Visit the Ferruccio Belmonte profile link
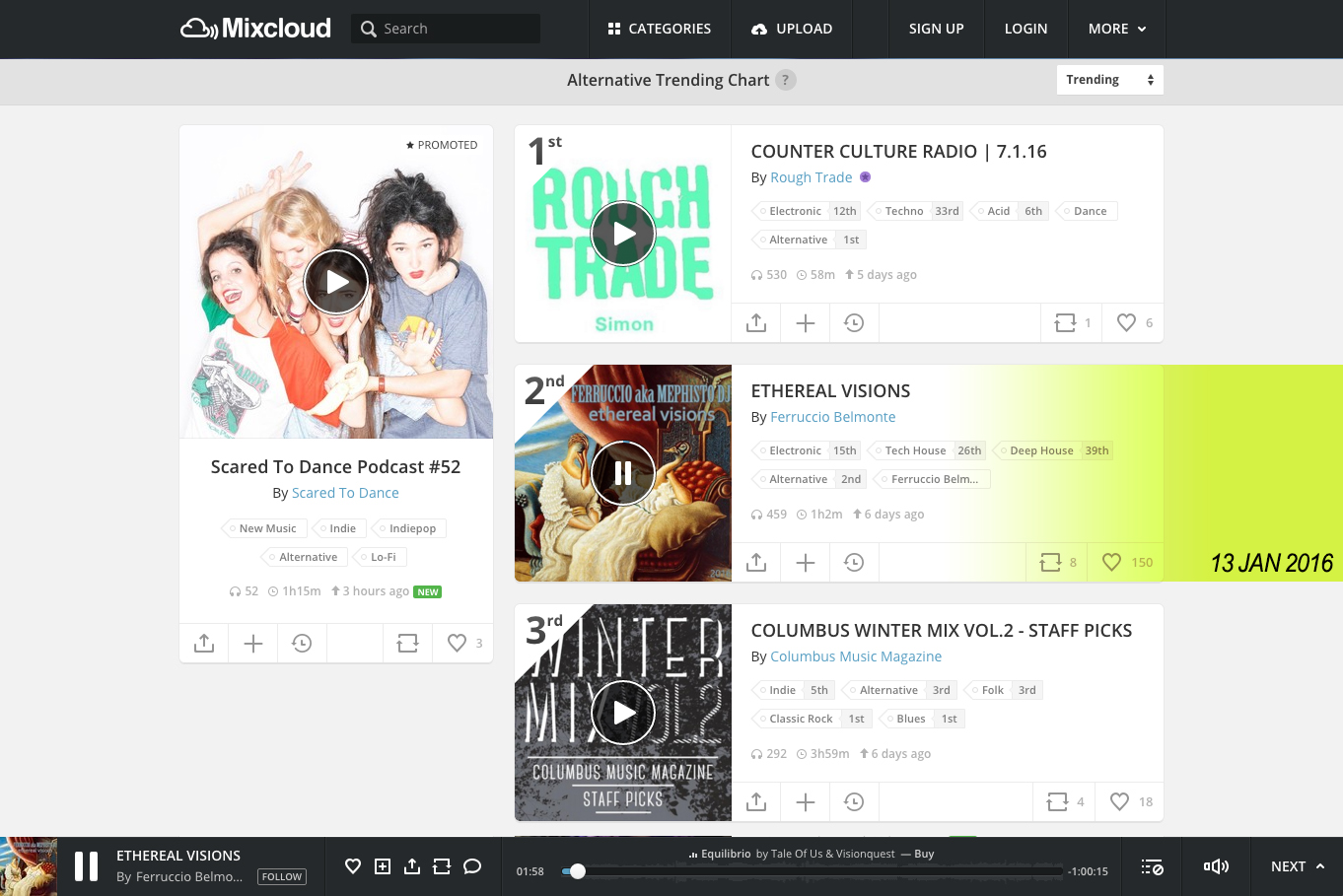 click(833, 417)
